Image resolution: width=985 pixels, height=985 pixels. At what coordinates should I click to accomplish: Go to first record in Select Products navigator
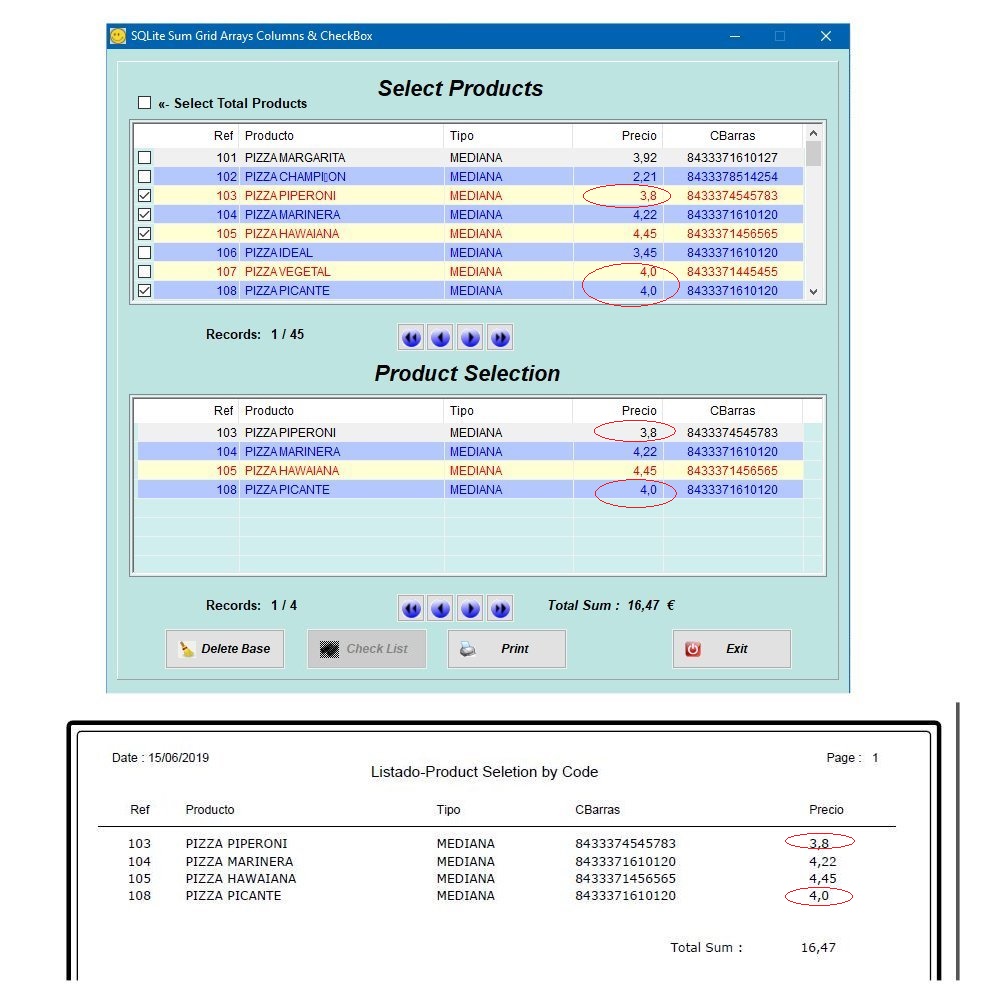411,338
